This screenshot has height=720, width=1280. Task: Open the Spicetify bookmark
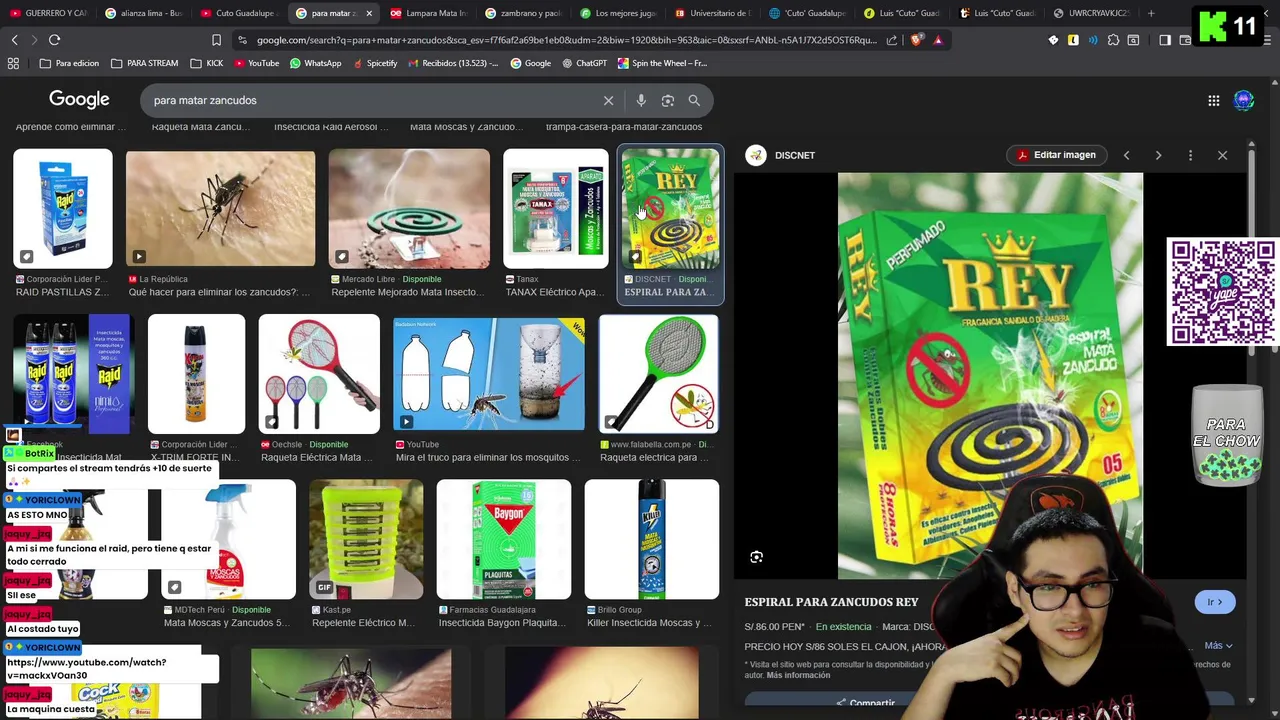[x=374, y=63]
